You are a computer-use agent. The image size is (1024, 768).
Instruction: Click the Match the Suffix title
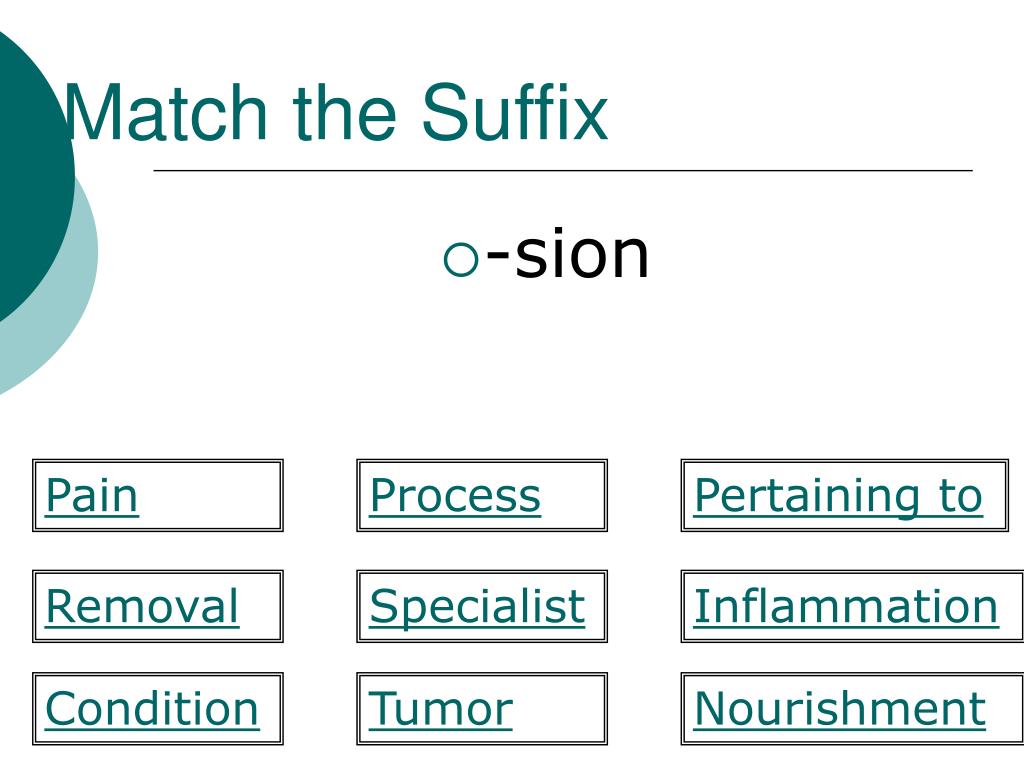(x=336, y=112)
